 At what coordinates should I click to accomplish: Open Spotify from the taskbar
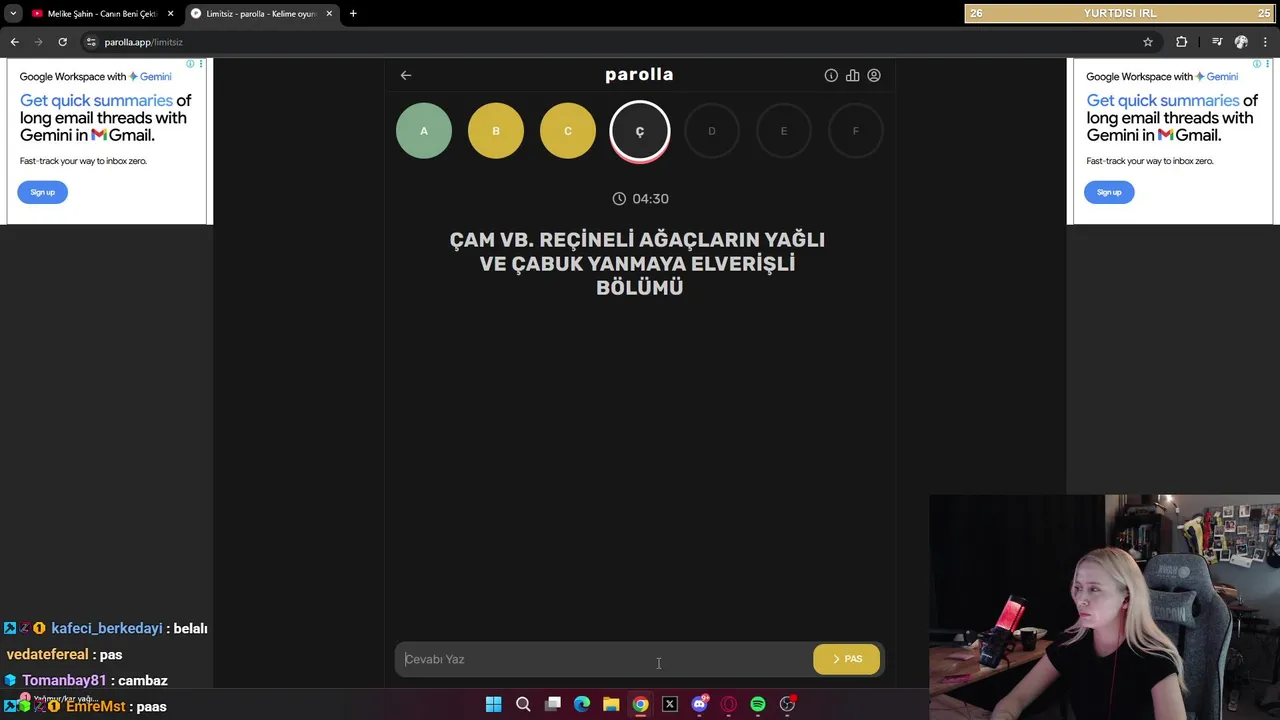click(x=758, y=705)
